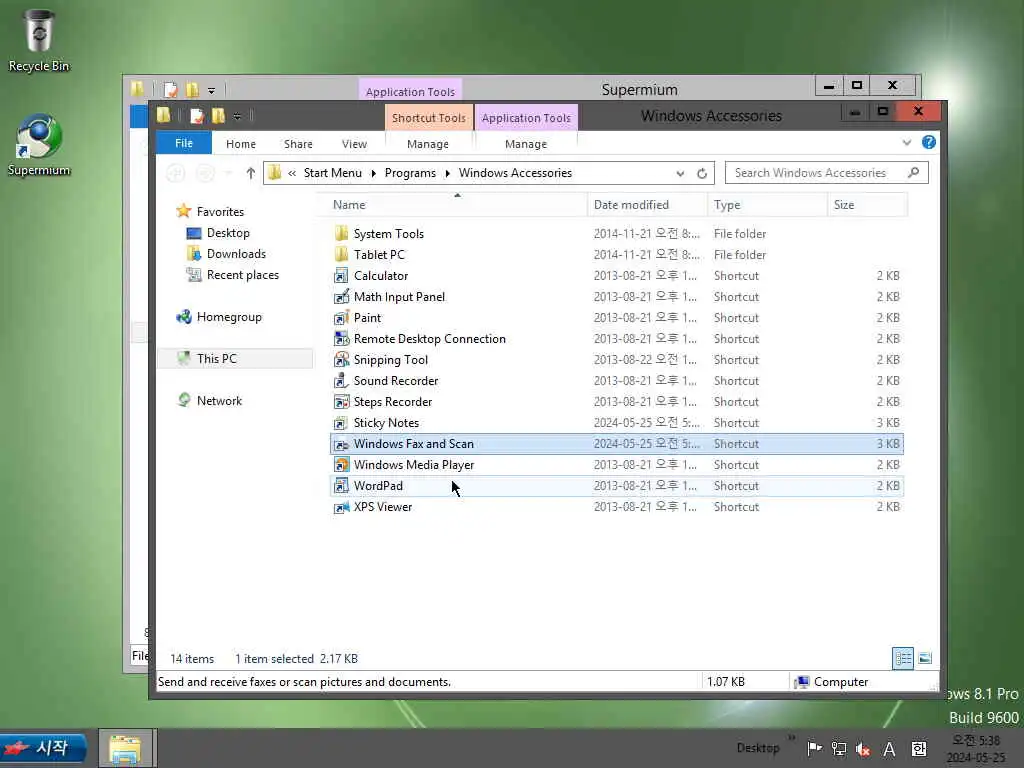The height and width of the screenshot is (768, 1024).
Task: Click the breadcrumb double-chevron for hidden path
Action: [x=292, y=173]
